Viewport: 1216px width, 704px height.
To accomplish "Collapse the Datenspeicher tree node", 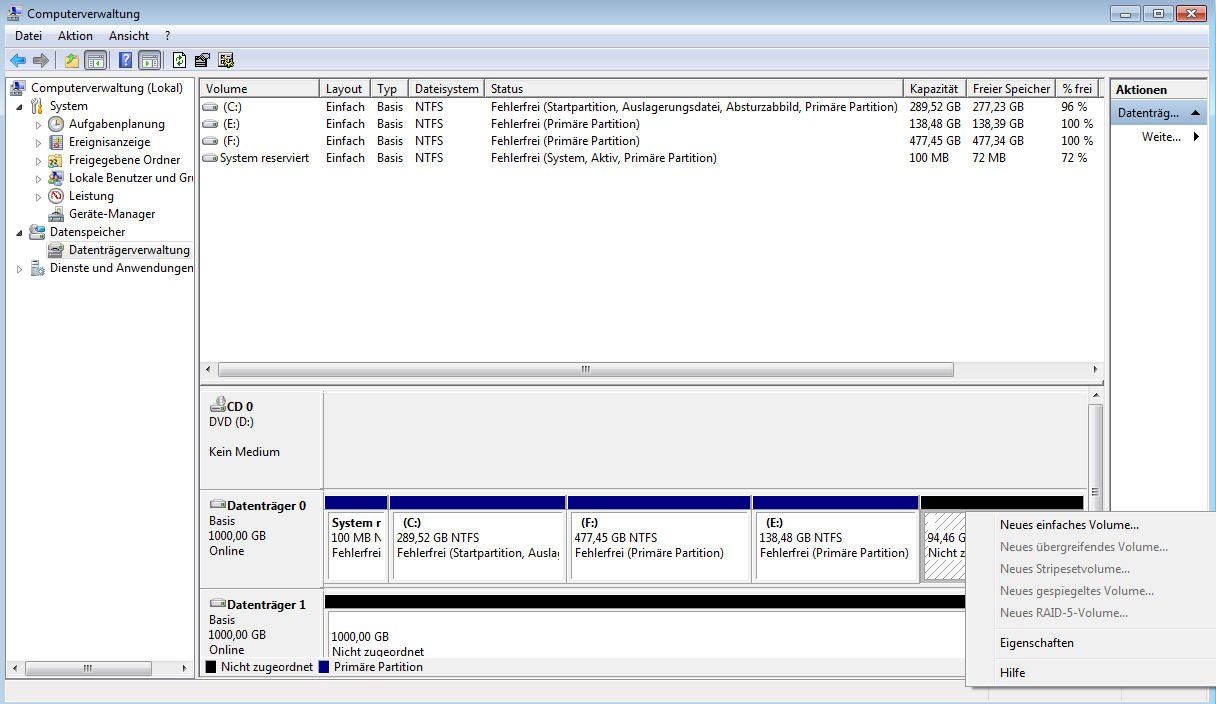I will coord(19,233).
